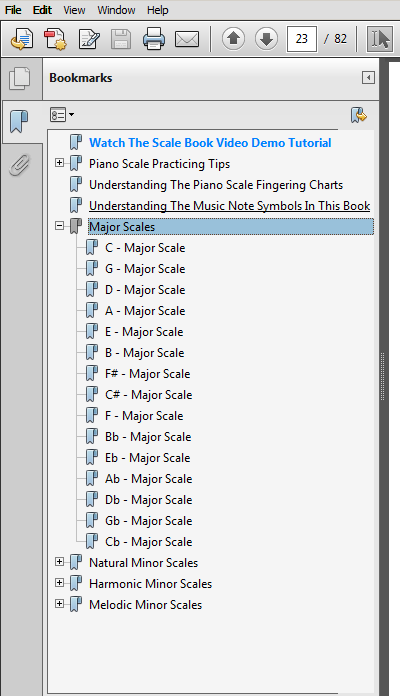Open the Page Thumbnails panel icon
Image resolution: width=400 pixels, height=696 pixels.
point(20,79)
